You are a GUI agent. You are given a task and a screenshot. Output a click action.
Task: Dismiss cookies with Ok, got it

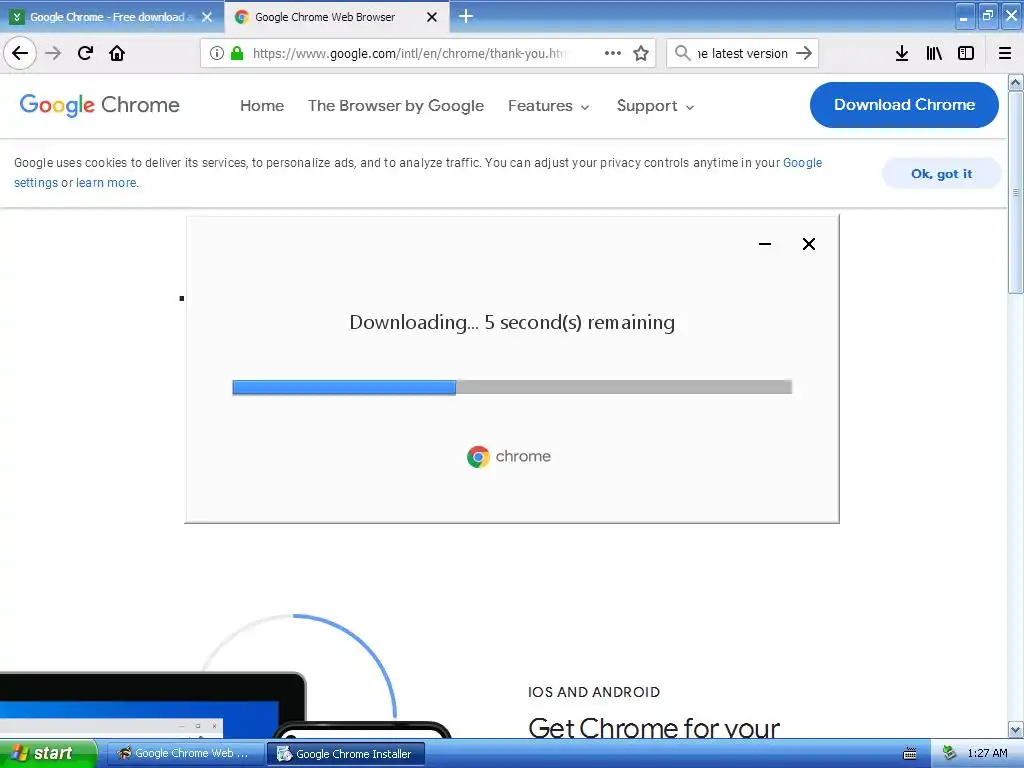point(941,174)
